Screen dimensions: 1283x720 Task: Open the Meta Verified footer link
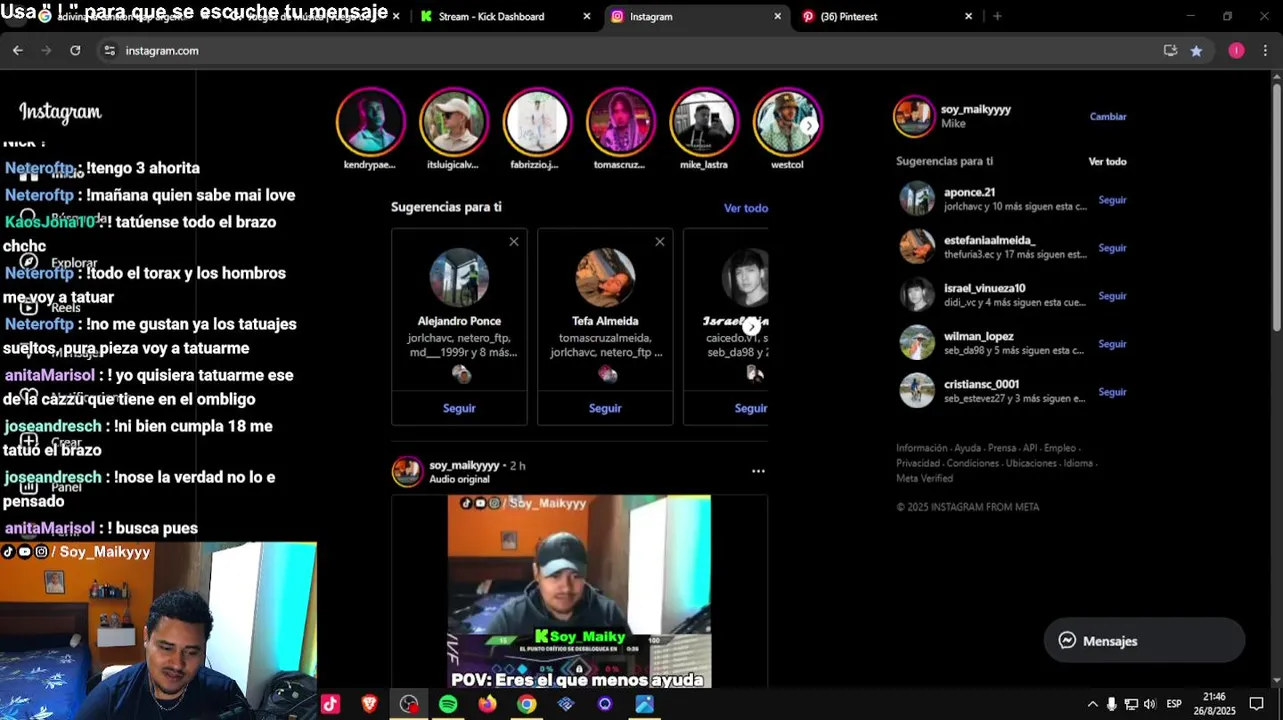pyautogui.click(x=924, y=479)
